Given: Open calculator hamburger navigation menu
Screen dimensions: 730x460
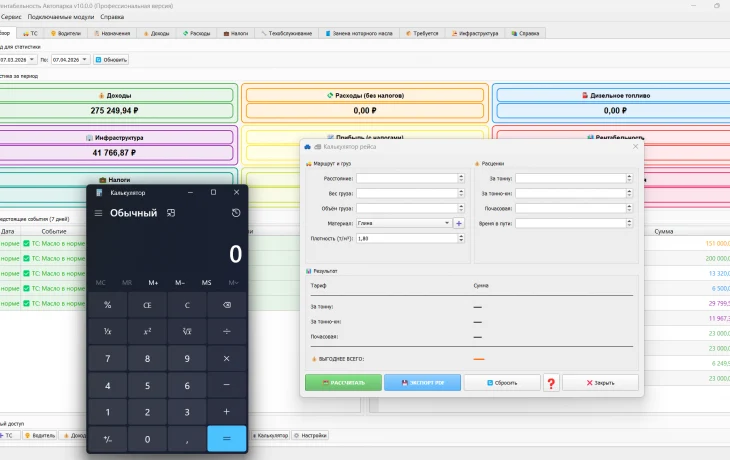Looking at the screenshot, I should pyautogui.click(x=98, y=213).
